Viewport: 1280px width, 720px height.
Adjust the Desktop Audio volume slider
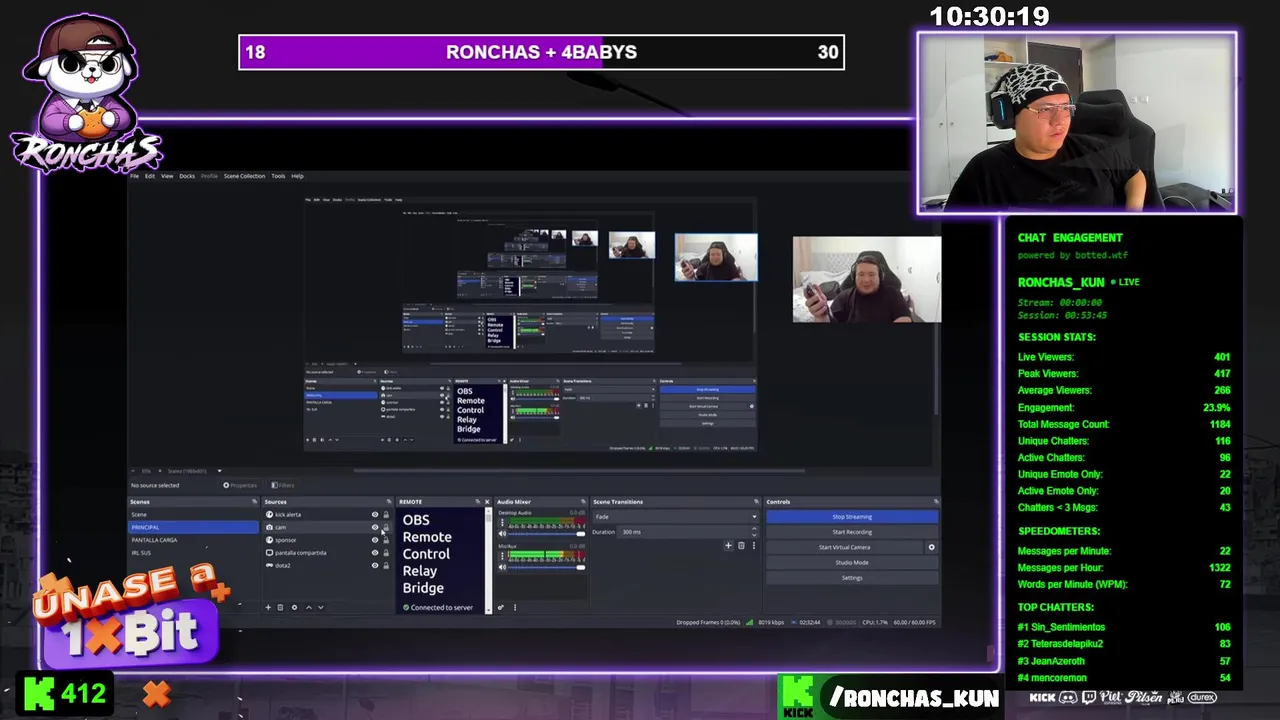coord(546,533)
